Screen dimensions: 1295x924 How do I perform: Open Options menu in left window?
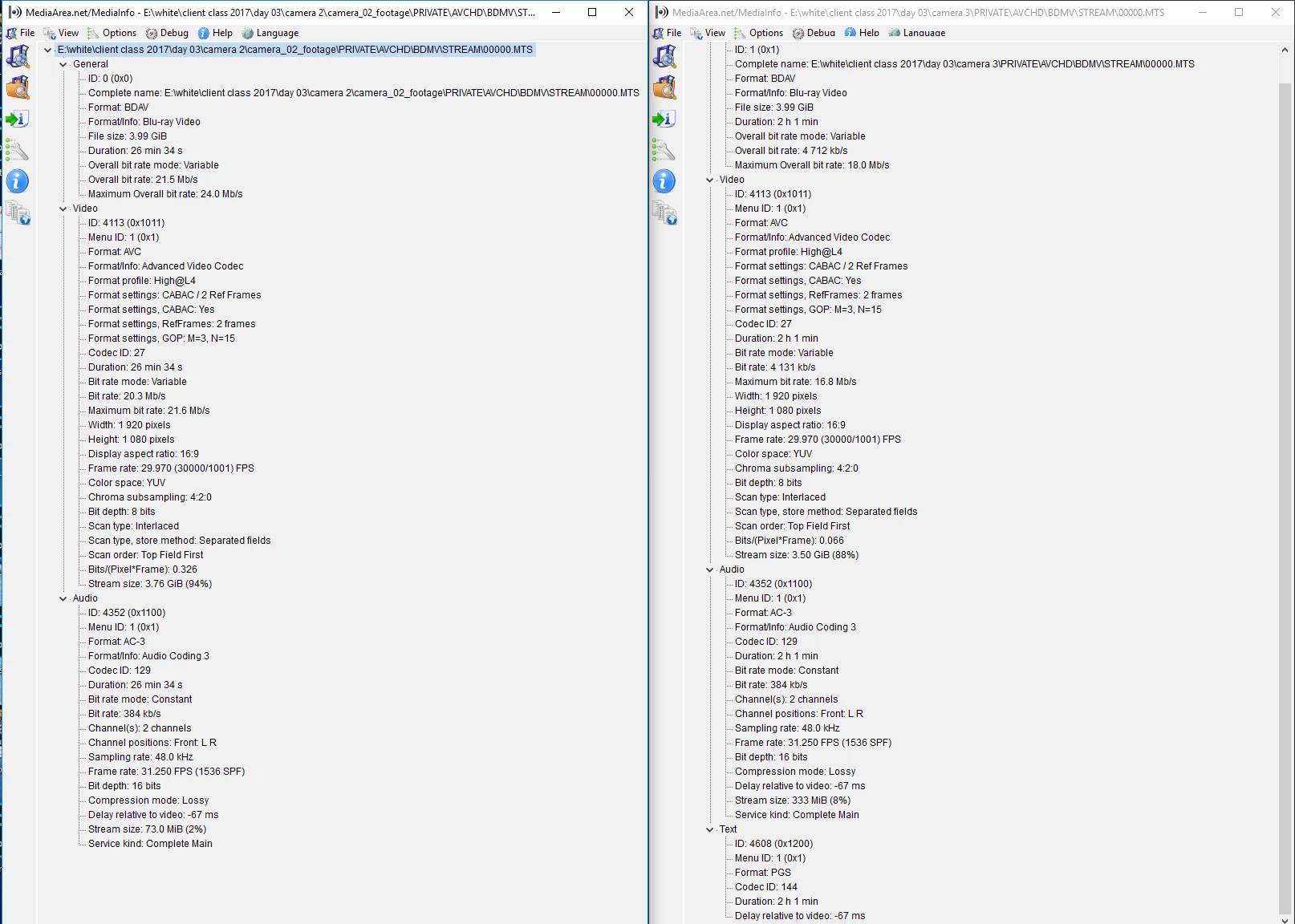(112, 33)
